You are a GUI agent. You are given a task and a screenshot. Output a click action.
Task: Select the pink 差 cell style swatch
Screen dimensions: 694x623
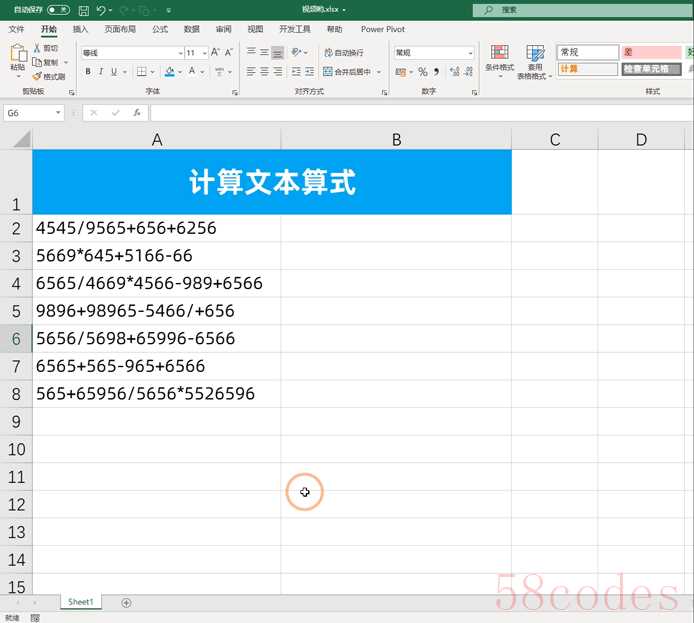pyautogui.click(x=649, y=52)
